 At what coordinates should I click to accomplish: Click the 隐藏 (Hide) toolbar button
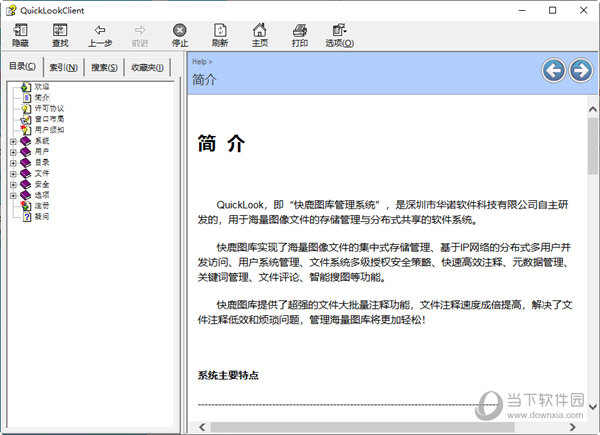click(20, 35)
